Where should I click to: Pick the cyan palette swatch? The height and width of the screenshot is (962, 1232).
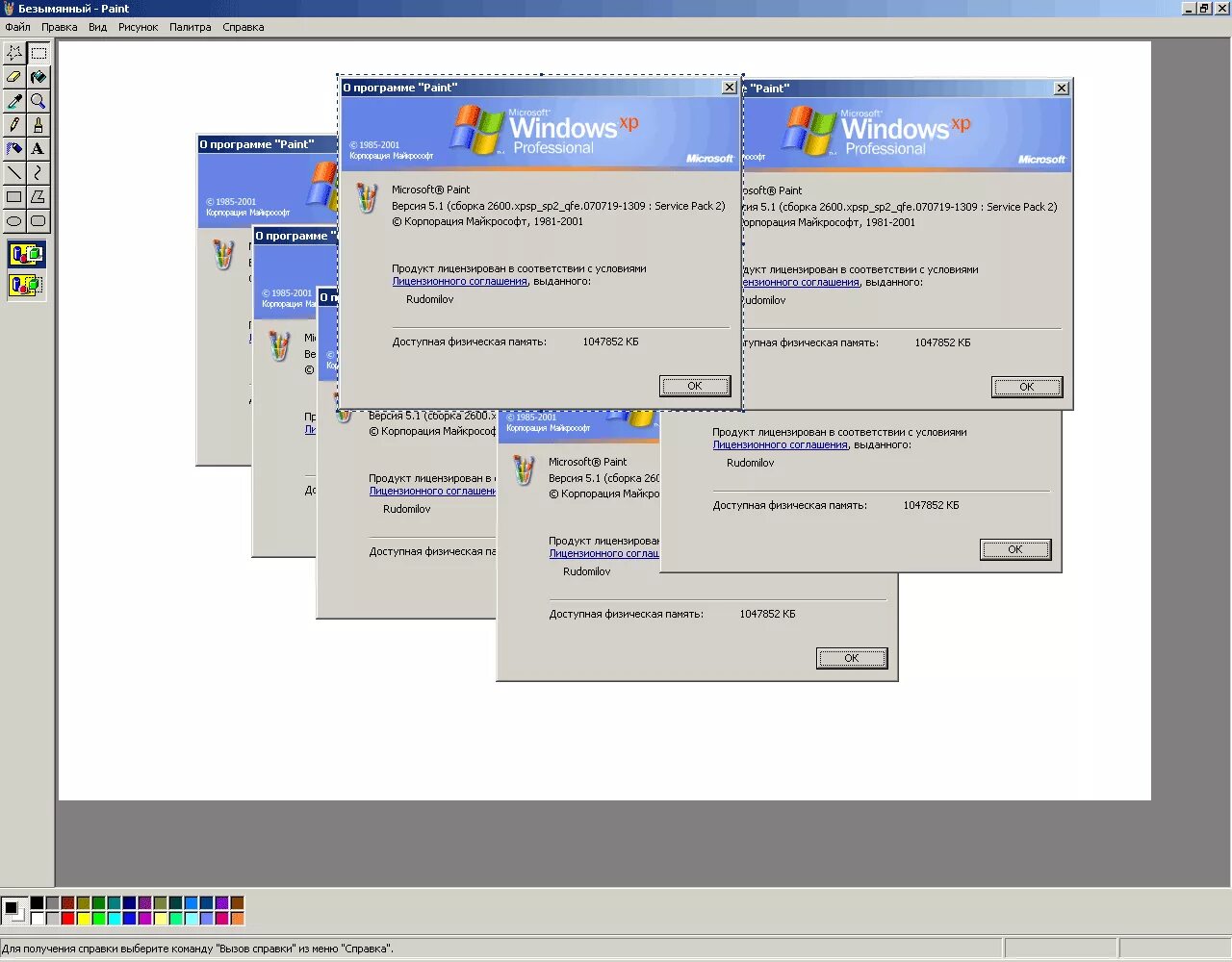point(114,918)
